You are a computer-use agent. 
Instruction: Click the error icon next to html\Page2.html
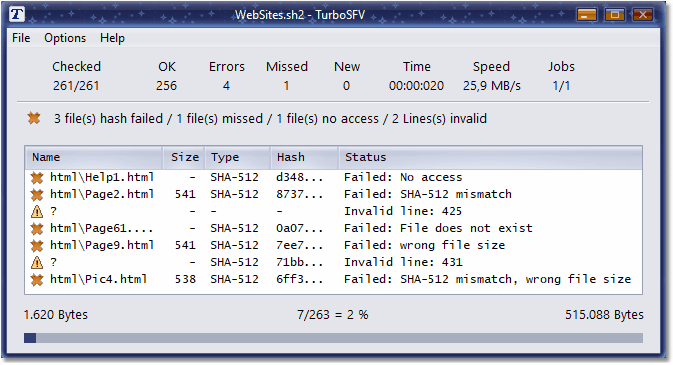(37, 195)
